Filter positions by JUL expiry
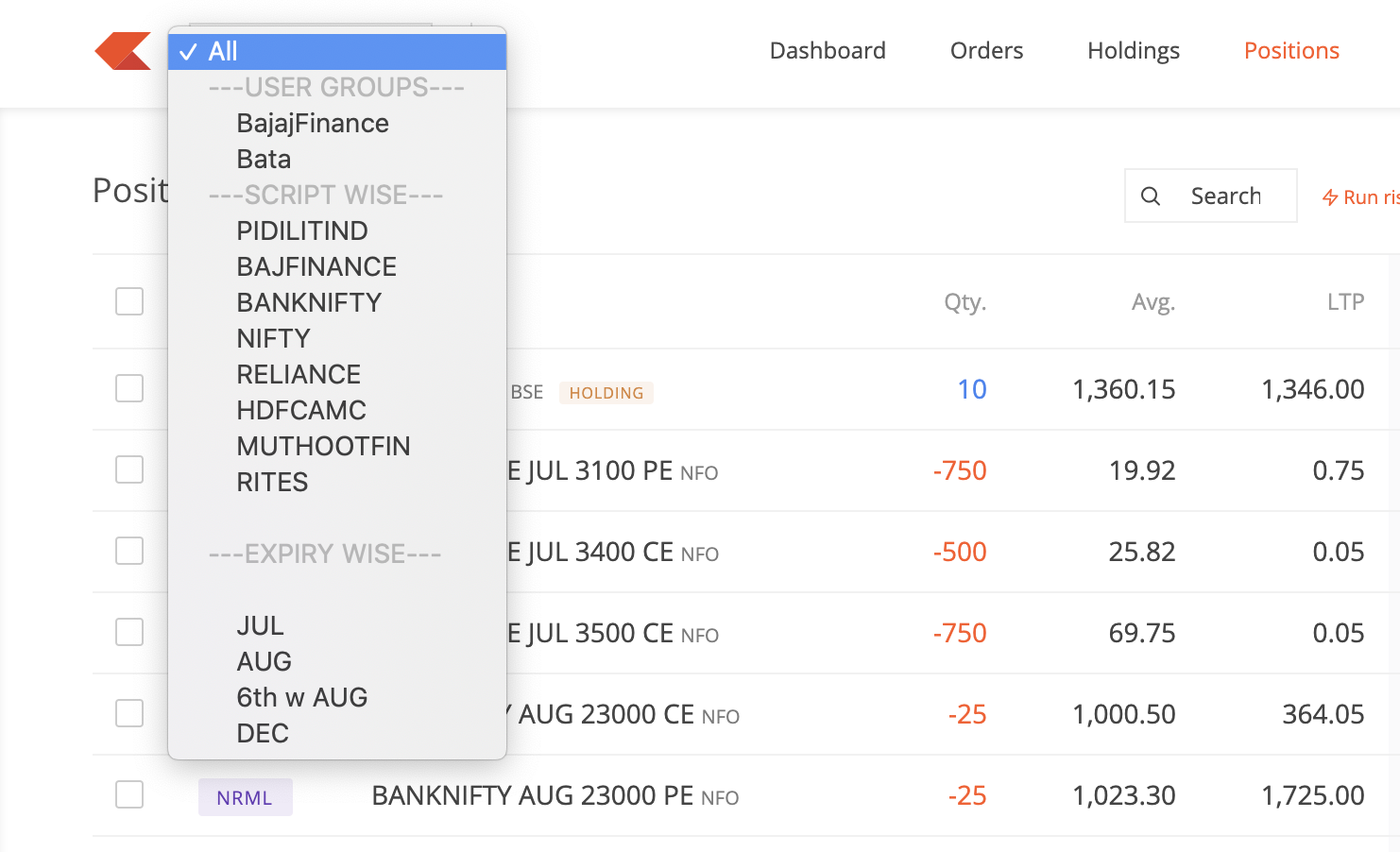 coord(337,626)
